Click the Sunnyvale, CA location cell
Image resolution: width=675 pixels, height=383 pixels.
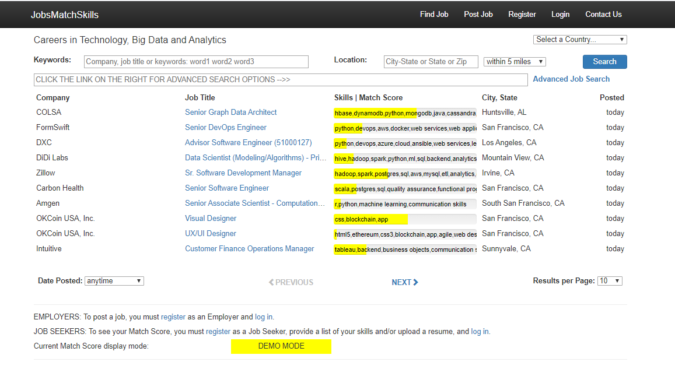click(506, 249)
